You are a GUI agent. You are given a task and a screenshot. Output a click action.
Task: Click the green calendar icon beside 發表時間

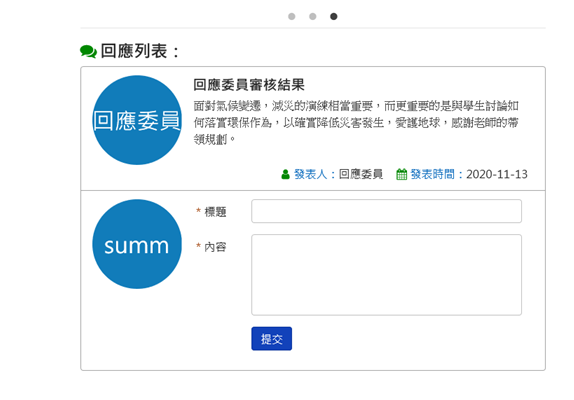(x=402, y=174)
